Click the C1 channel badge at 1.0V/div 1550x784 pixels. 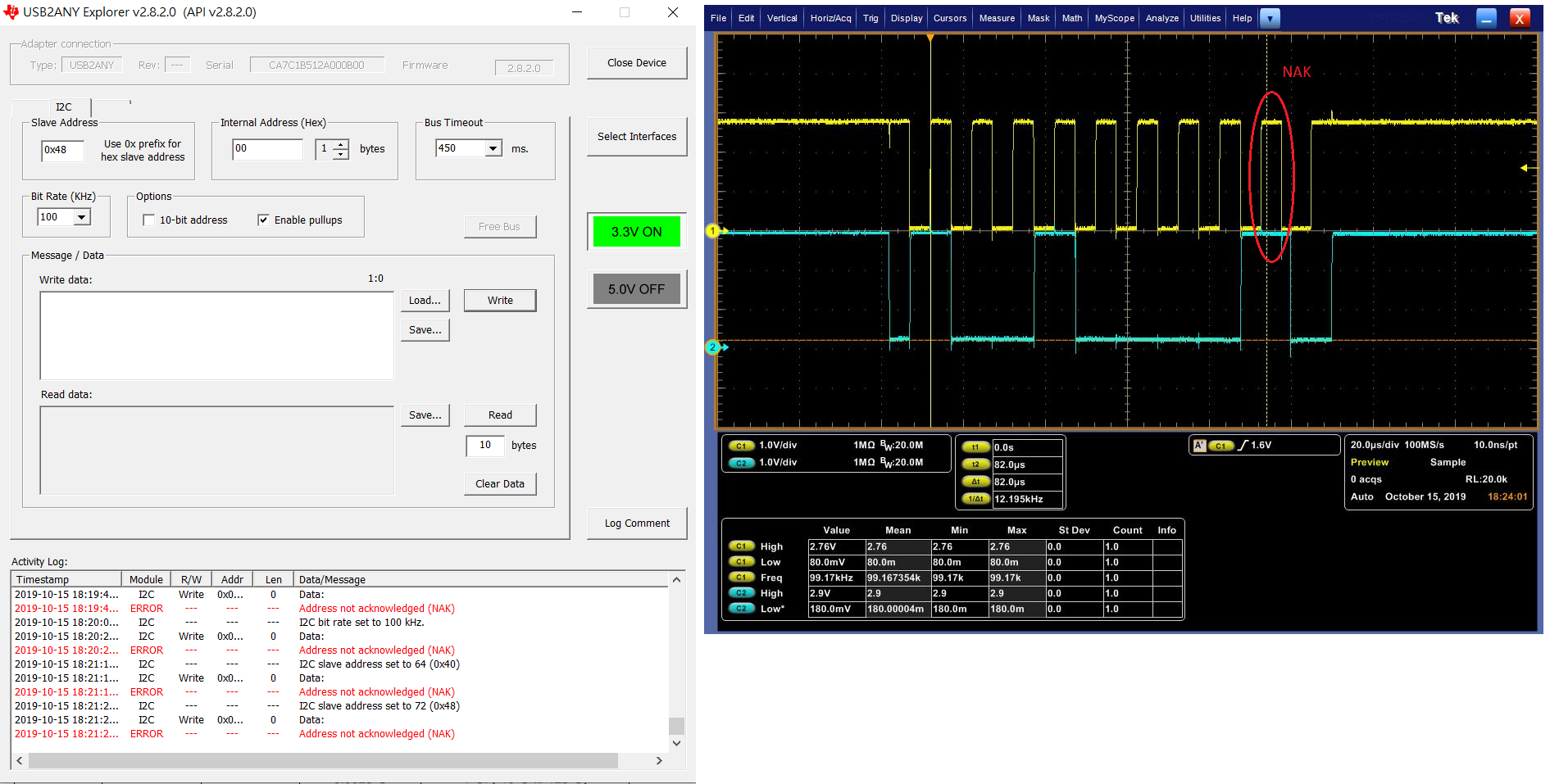pyautogui.click(x=741, y=446)
